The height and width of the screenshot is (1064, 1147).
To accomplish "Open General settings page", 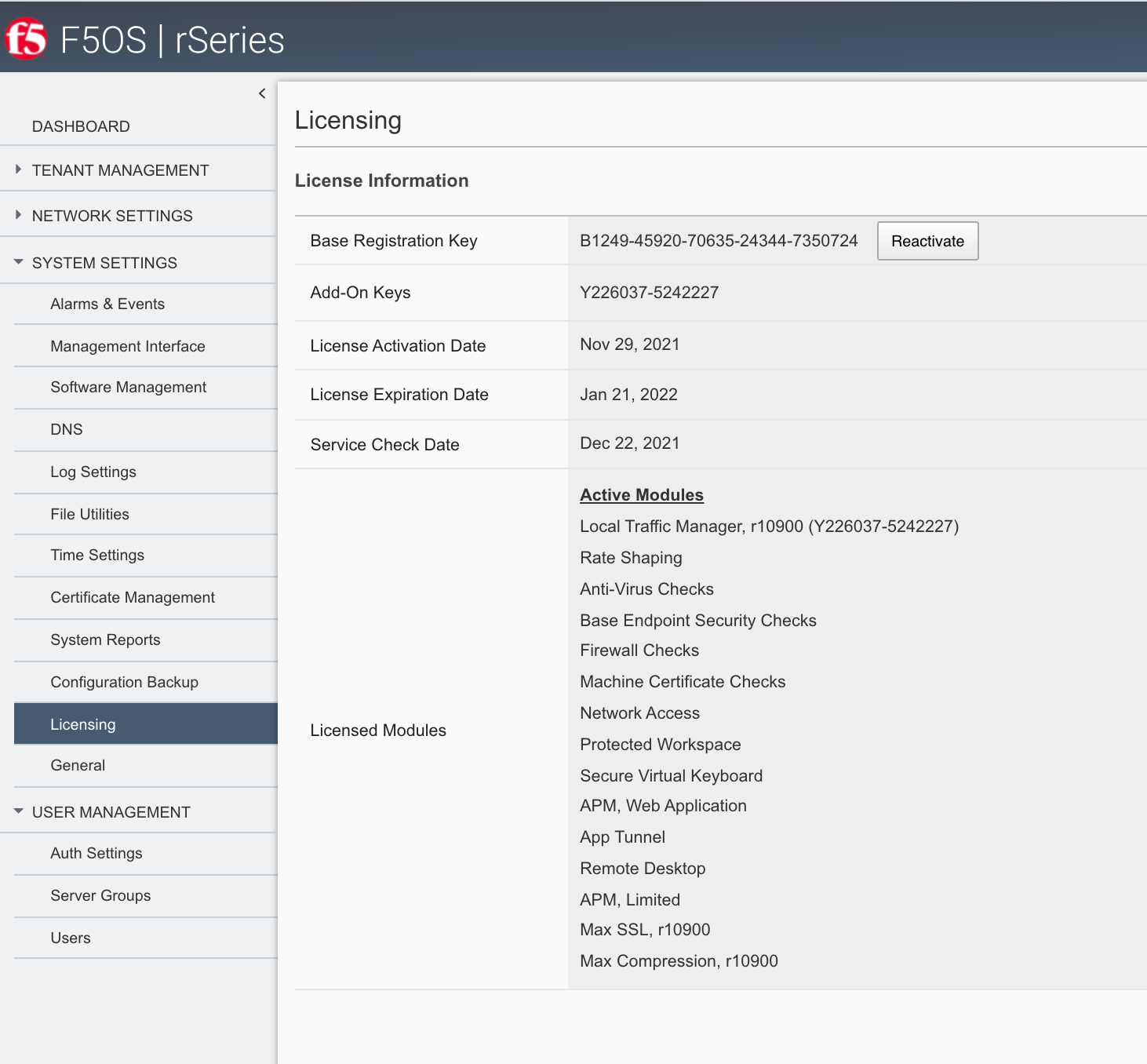I will [146, 765].
